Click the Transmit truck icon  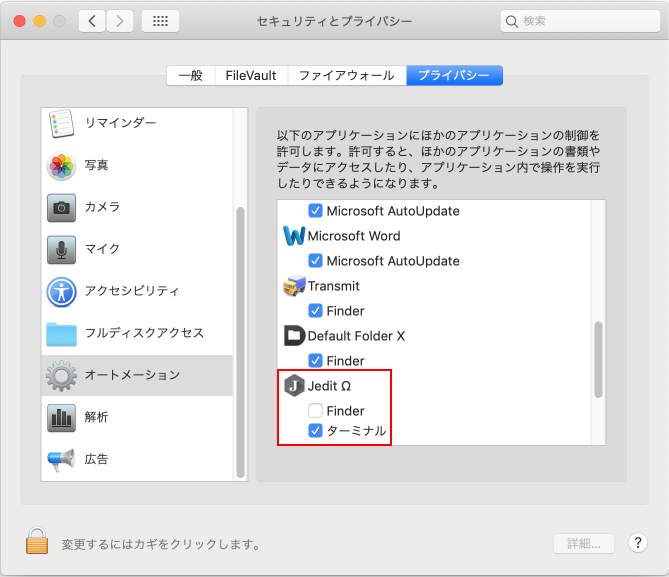294,286
